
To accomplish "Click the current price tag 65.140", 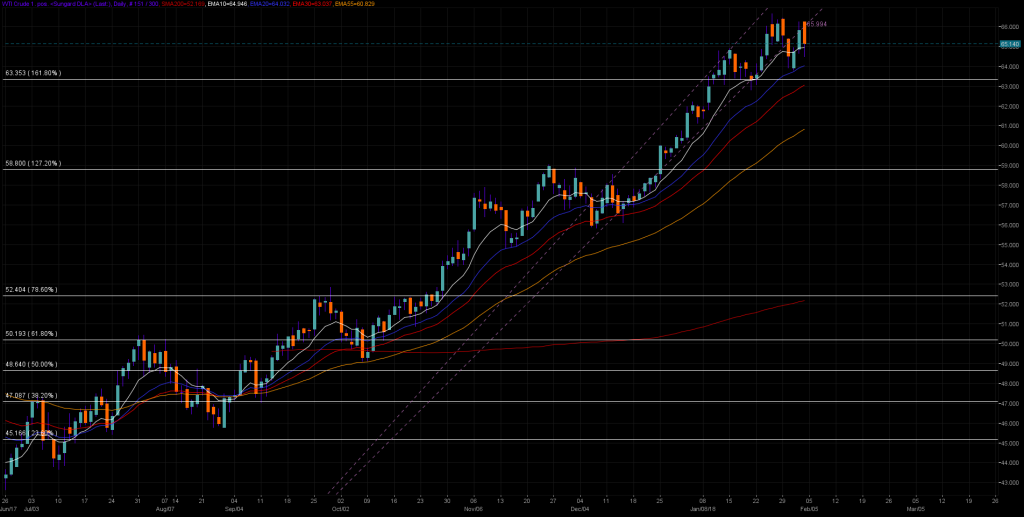I will [x=1010, y=44].
